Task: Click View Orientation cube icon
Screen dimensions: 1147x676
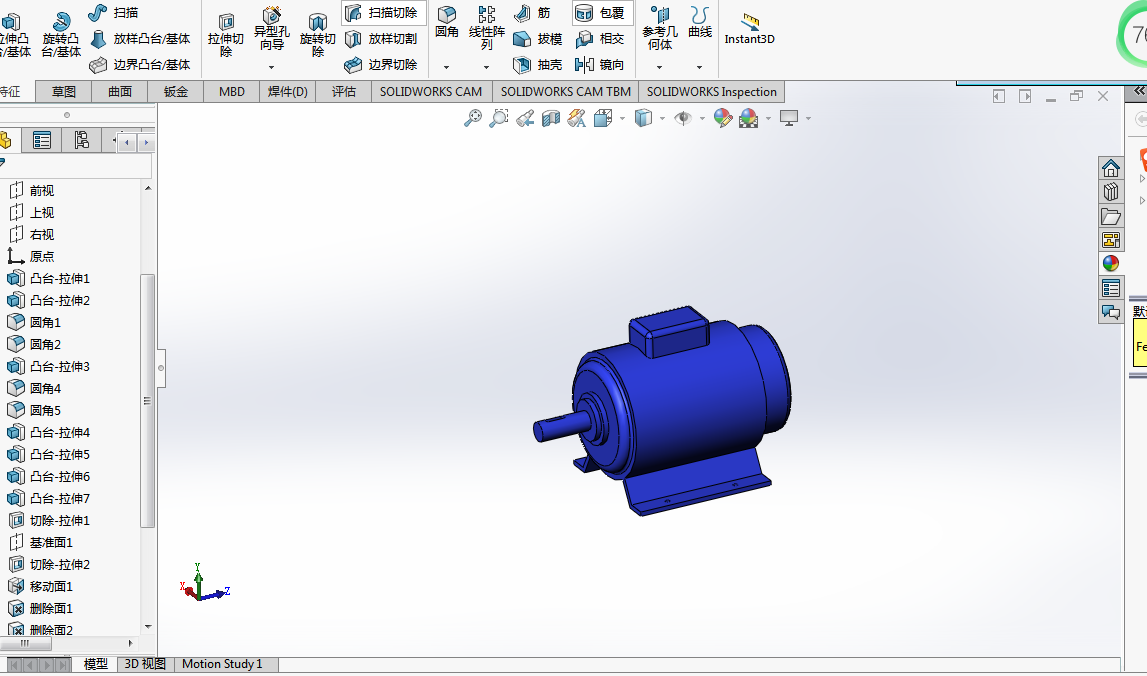Action: [603, 118]
